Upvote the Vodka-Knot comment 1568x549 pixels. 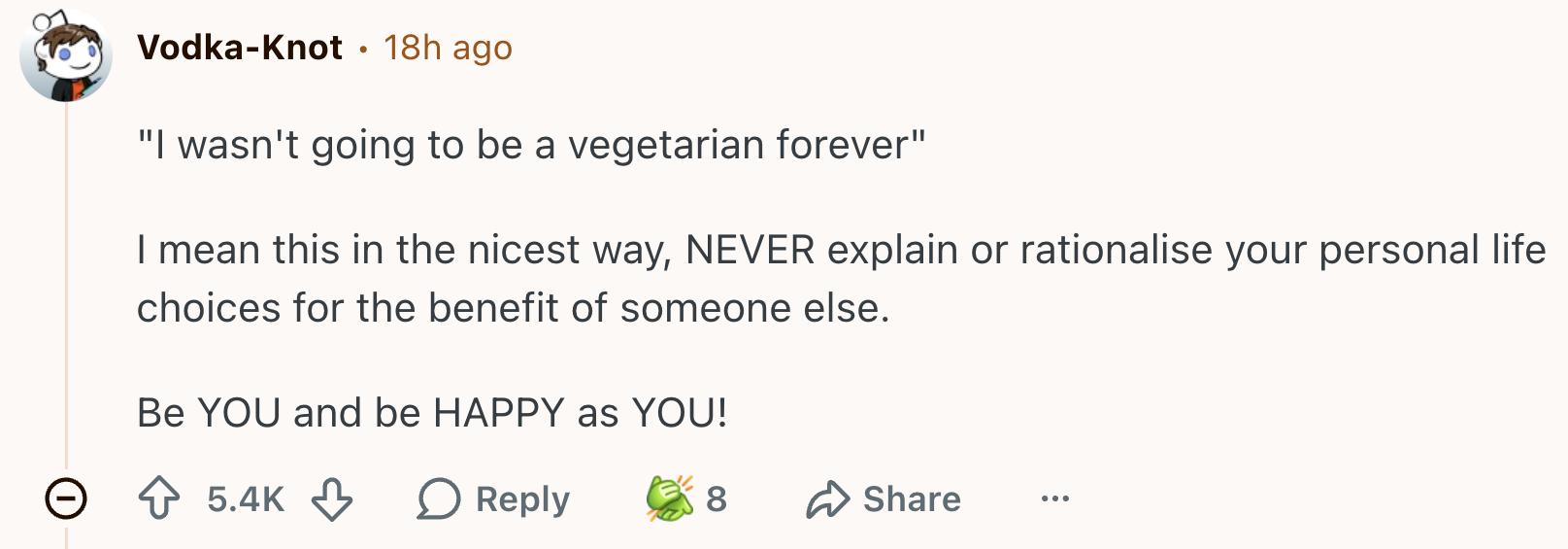pyautogui.click(x=159, y=498)
